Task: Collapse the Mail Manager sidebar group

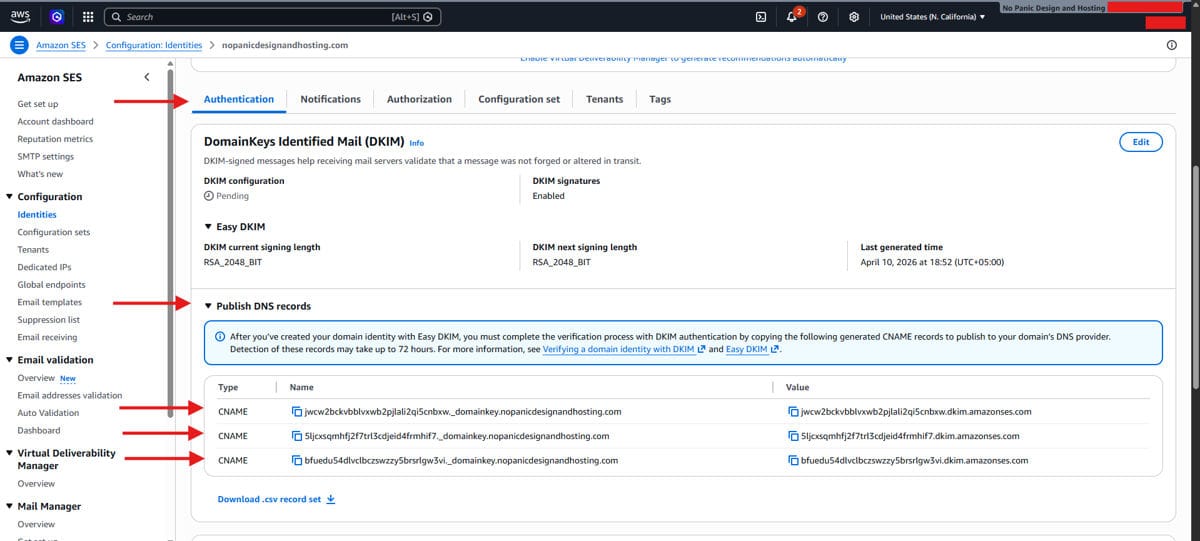Action: point(9,507)
